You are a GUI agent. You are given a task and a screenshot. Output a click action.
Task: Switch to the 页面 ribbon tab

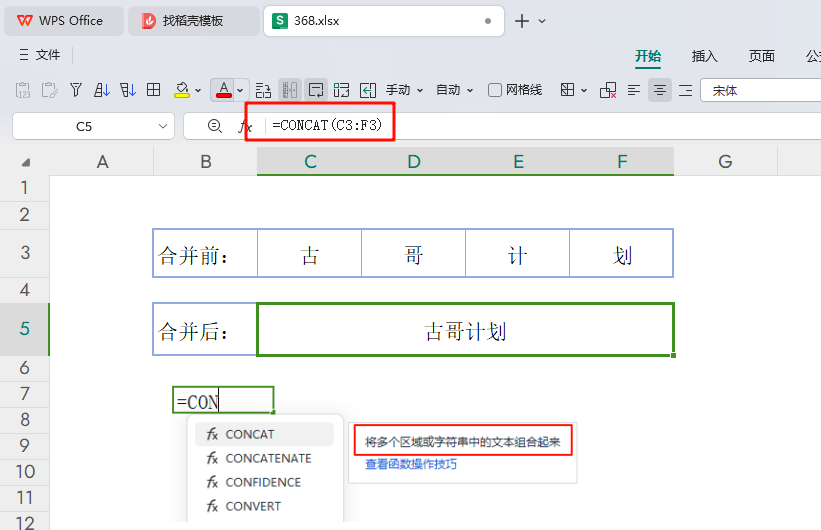pyautogui.click(x=761, y=56)
